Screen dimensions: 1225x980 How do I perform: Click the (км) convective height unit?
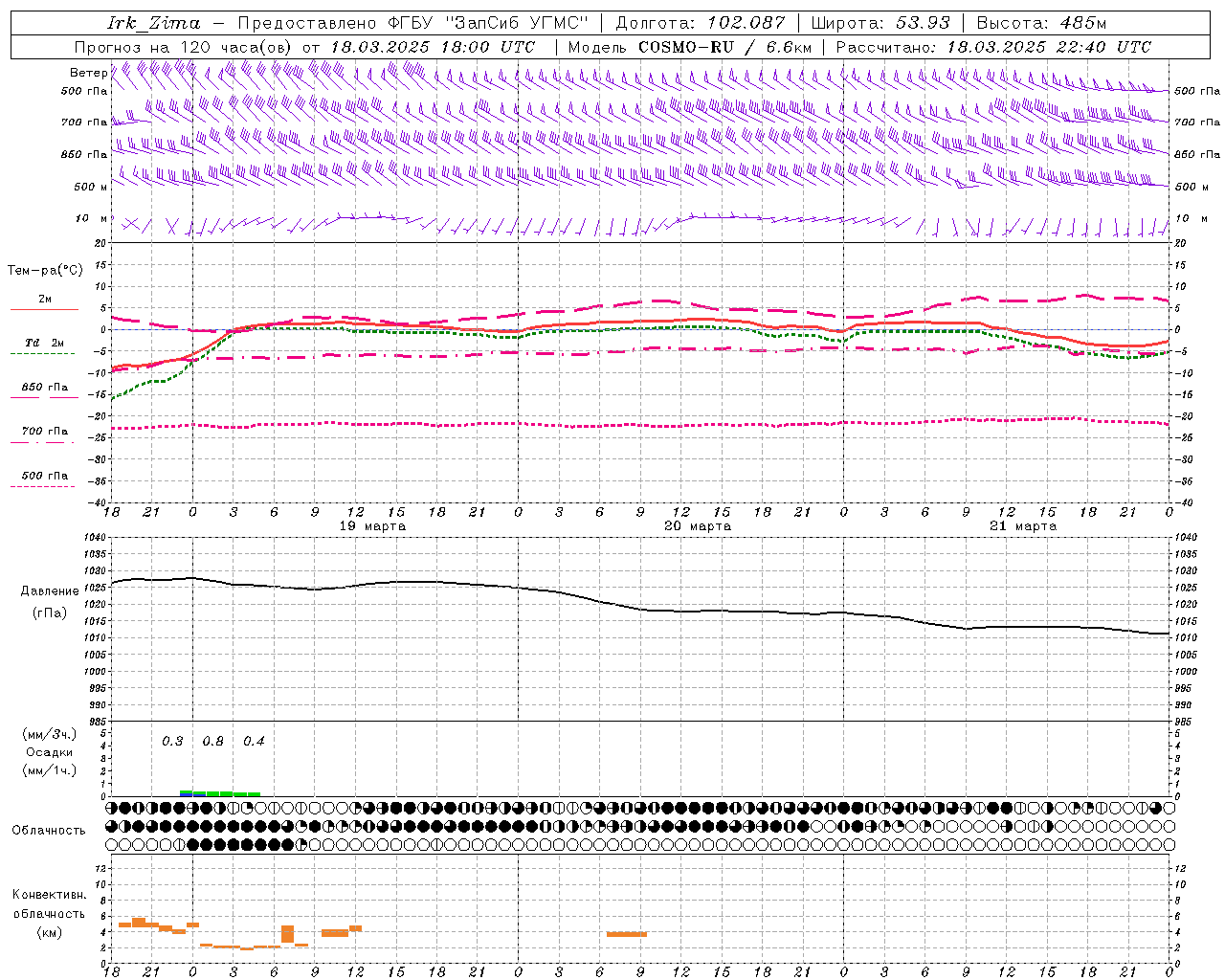coord(49,933)
